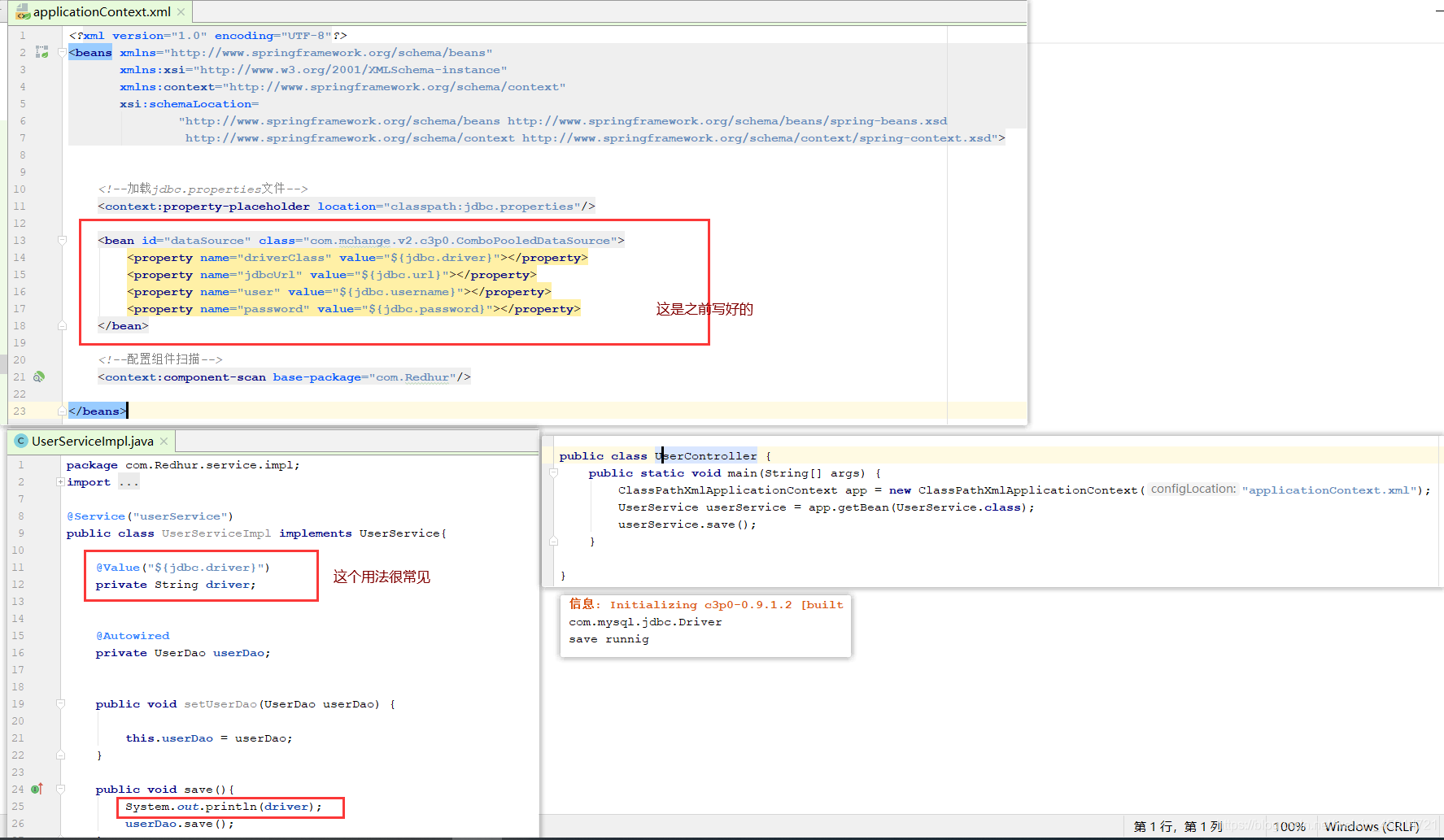Click the line and column indicator in the status bar
This screenshot has width=1444, height=840.
pyautogui.click(x=1178, y=826)
